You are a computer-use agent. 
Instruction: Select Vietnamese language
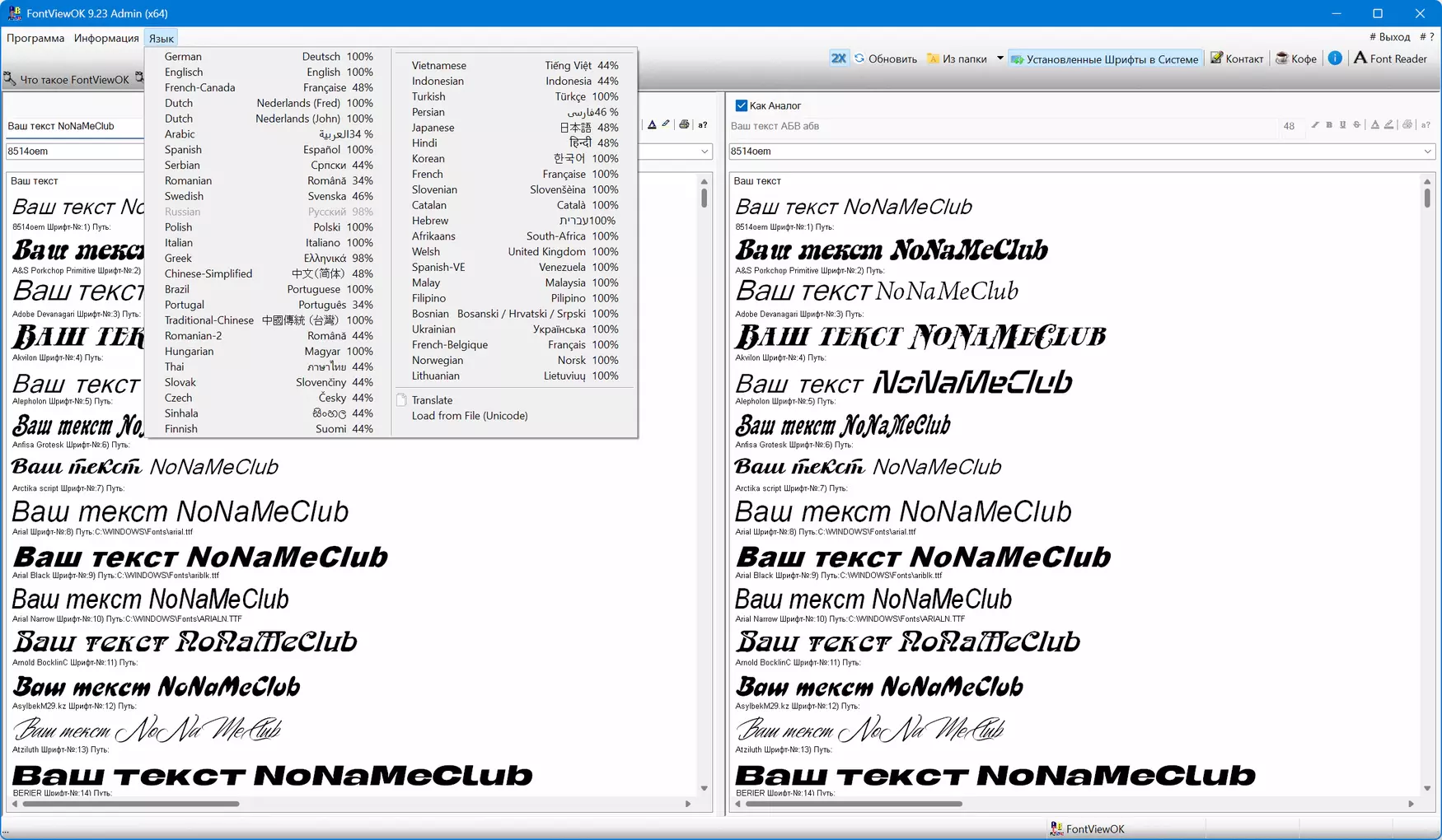point(515,66)
